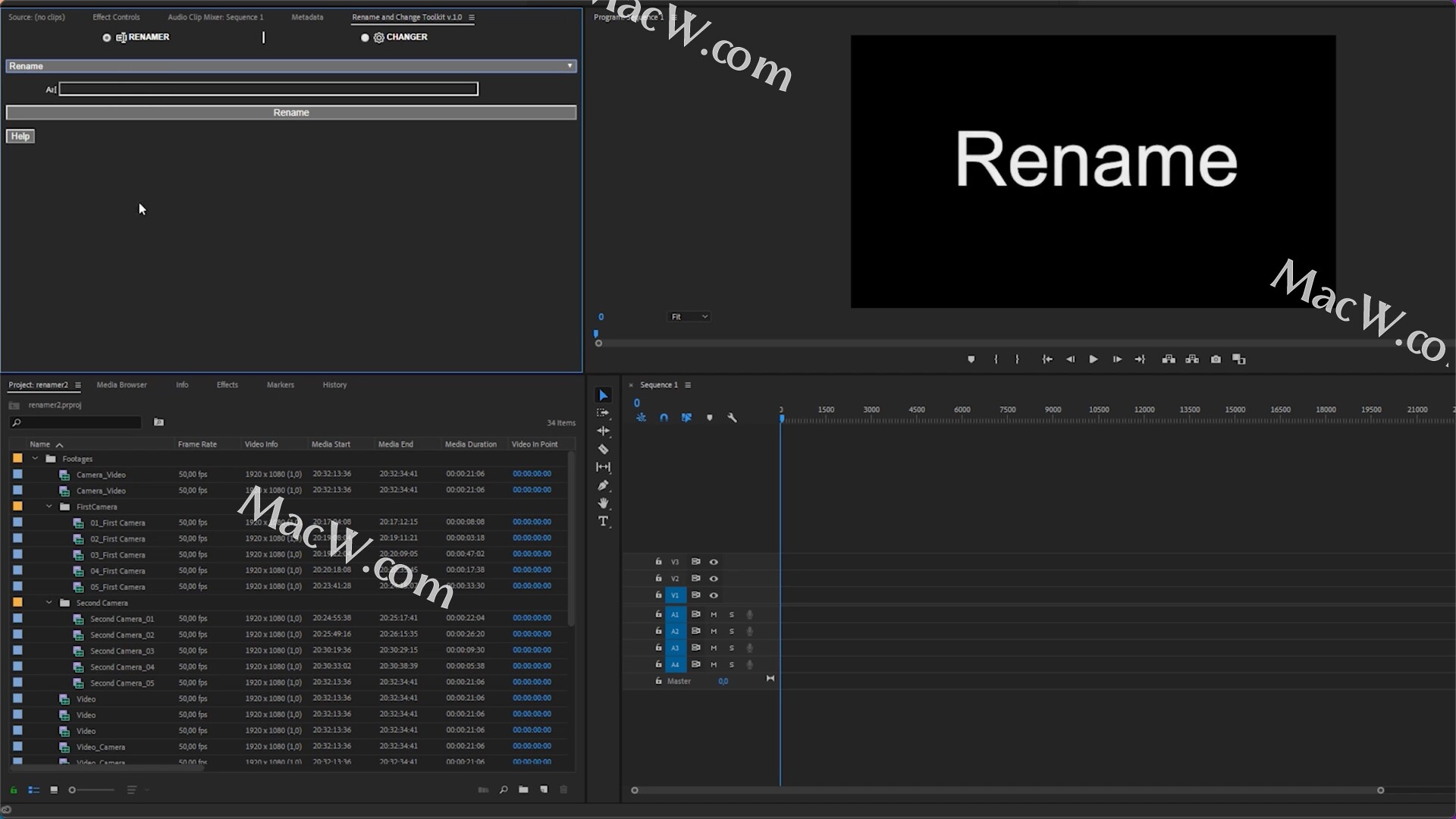Select the Pen tool
The height and width of the screenshot is (819, 1456).
604,485
